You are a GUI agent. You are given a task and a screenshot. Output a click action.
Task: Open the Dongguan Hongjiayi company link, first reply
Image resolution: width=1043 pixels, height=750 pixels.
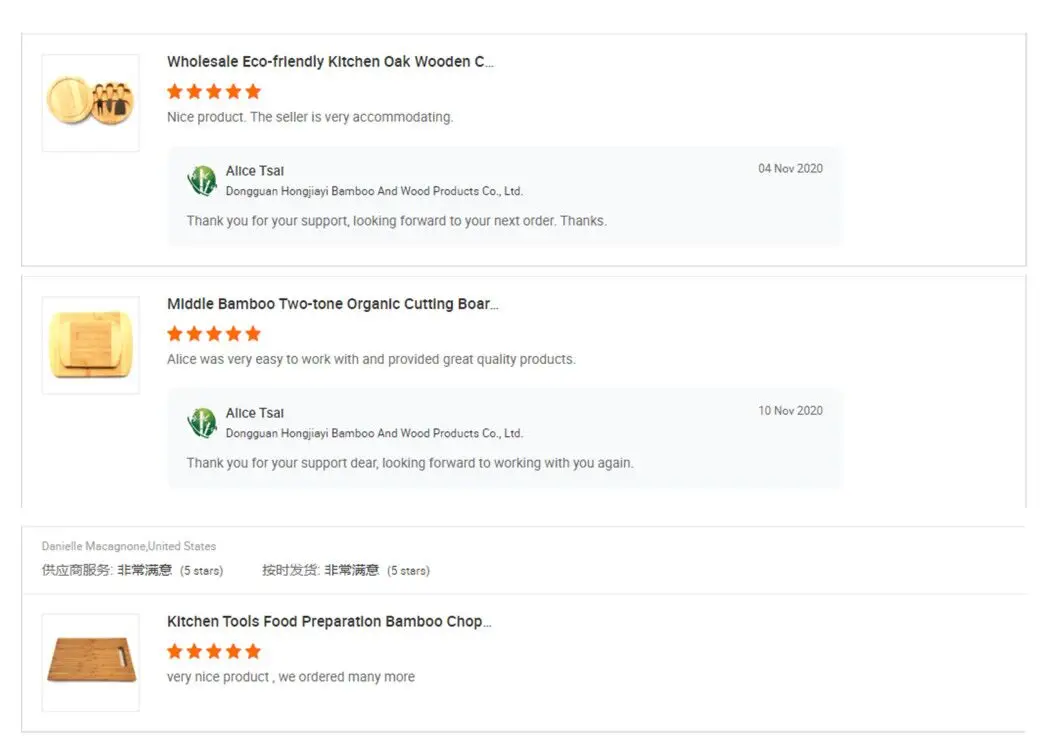coord(374,191)
